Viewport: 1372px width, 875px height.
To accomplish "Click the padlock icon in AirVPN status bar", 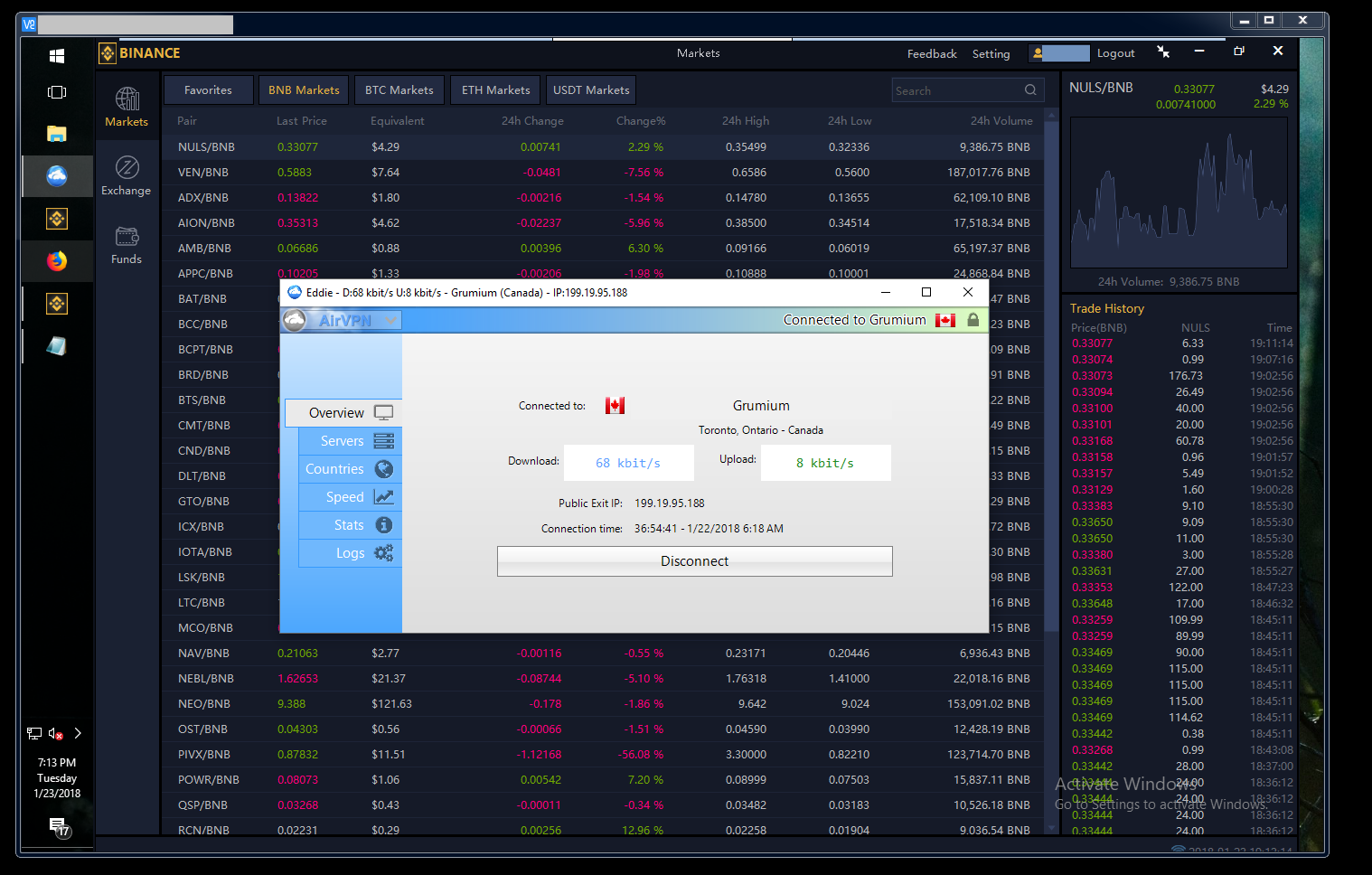I will (x=973, y=320).
